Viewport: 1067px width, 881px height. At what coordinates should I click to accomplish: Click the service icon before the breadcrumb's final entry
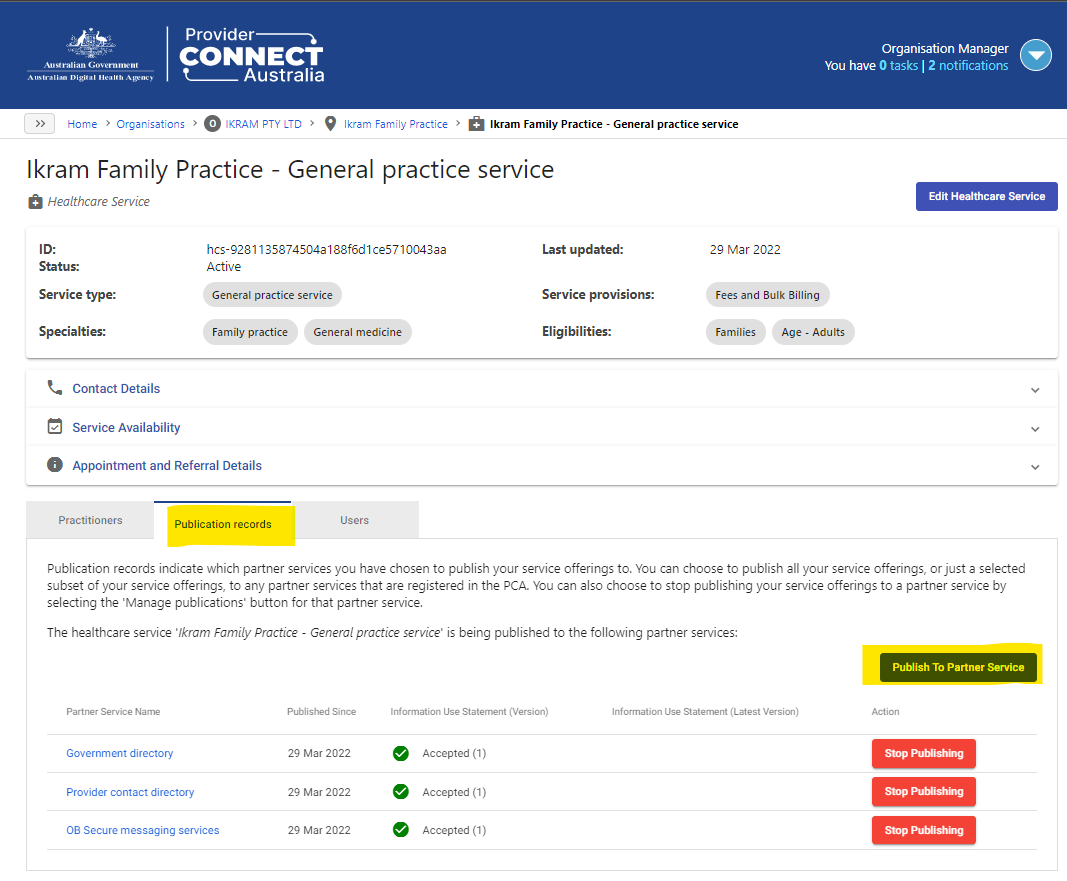coord(476,123)
